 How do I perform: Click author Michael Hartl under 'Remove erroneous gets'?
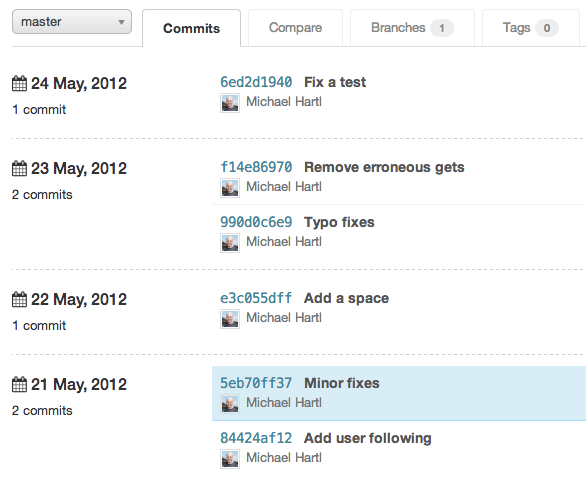pyautogui.click(x=284, y=186)
